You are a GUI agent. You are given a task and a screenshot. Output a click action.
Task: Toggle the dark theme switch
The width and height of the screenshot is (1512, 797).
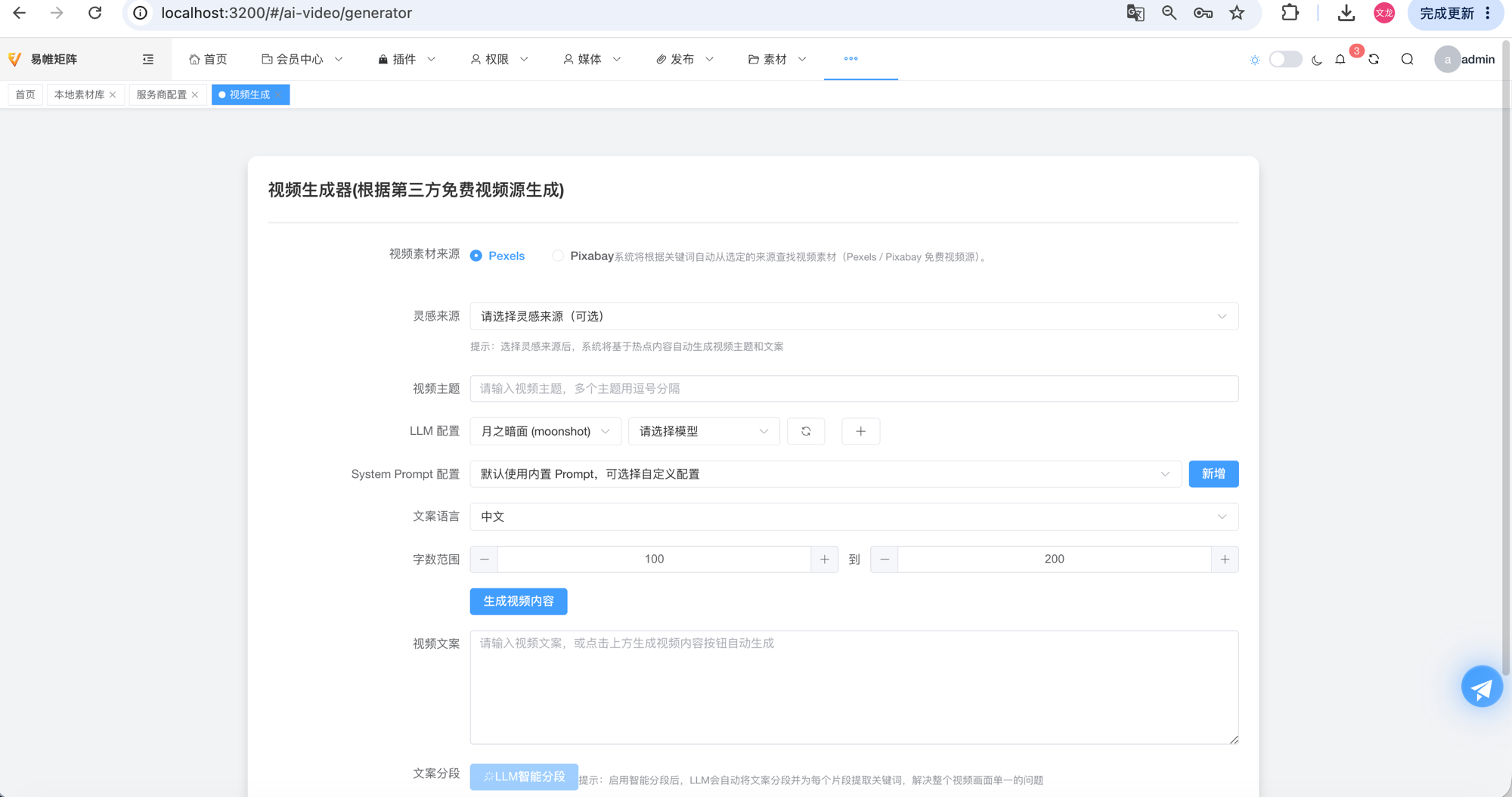(1285, 59)
